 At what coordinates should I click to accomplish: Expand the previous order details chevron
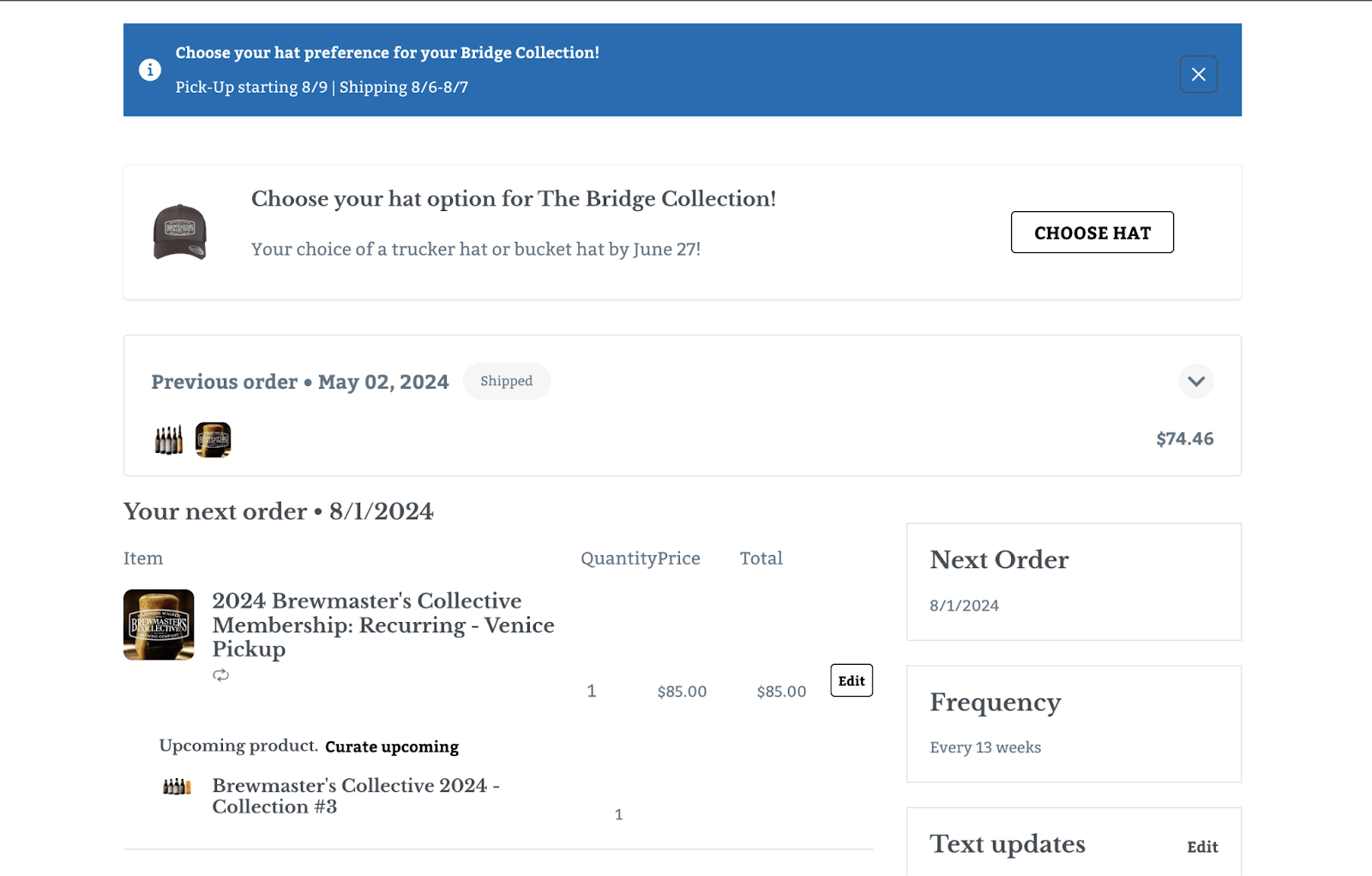coord(1195,381)
